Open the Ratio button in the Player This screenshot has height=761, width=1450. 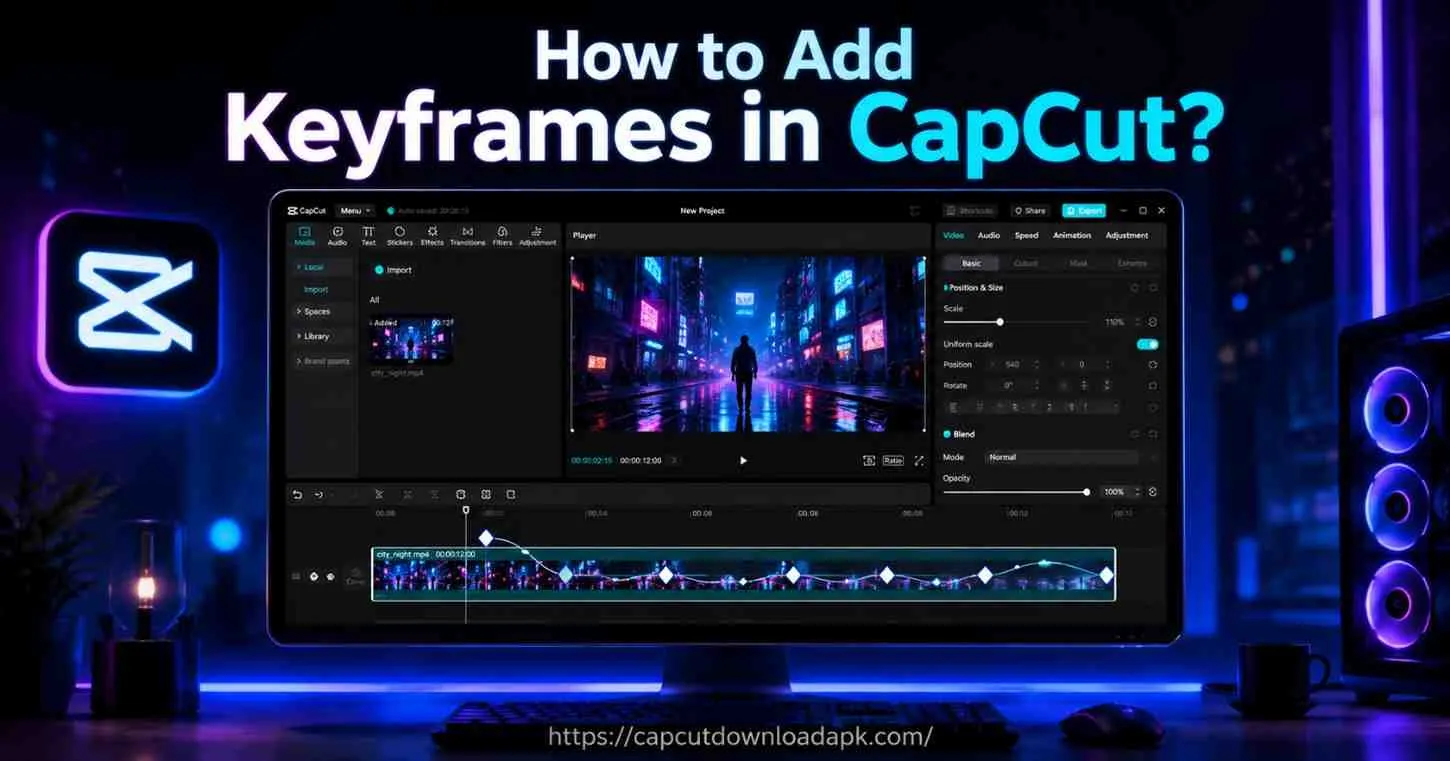pos(893,460)
